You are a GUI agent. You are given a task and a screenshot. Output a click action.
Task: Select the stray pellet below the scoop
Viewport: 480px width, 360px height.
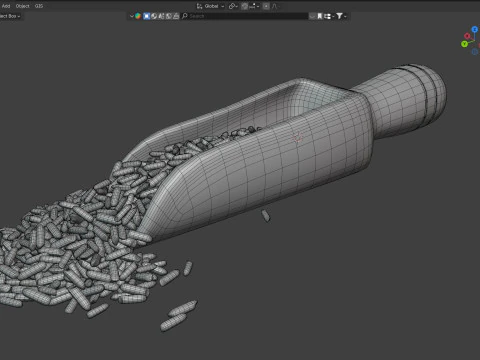tap(265, 215)
